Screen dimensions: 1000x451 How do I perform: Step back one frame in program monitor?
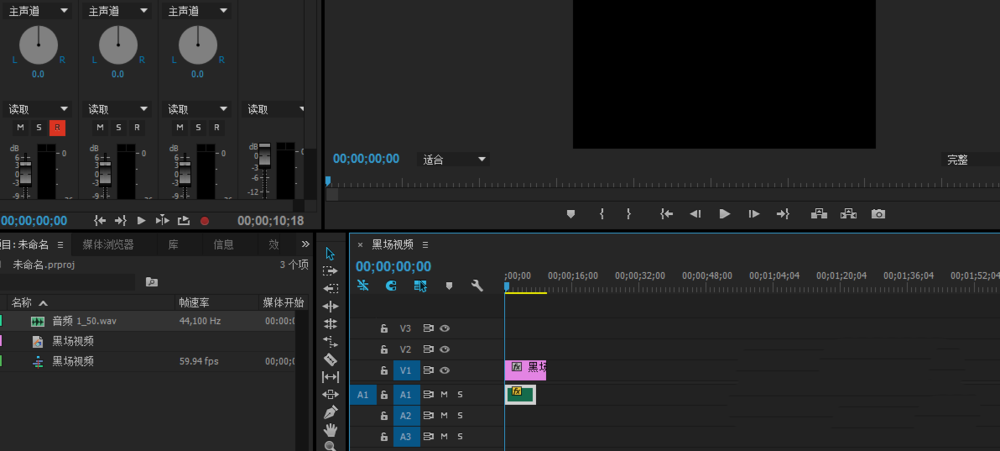(x=695, y=214)
